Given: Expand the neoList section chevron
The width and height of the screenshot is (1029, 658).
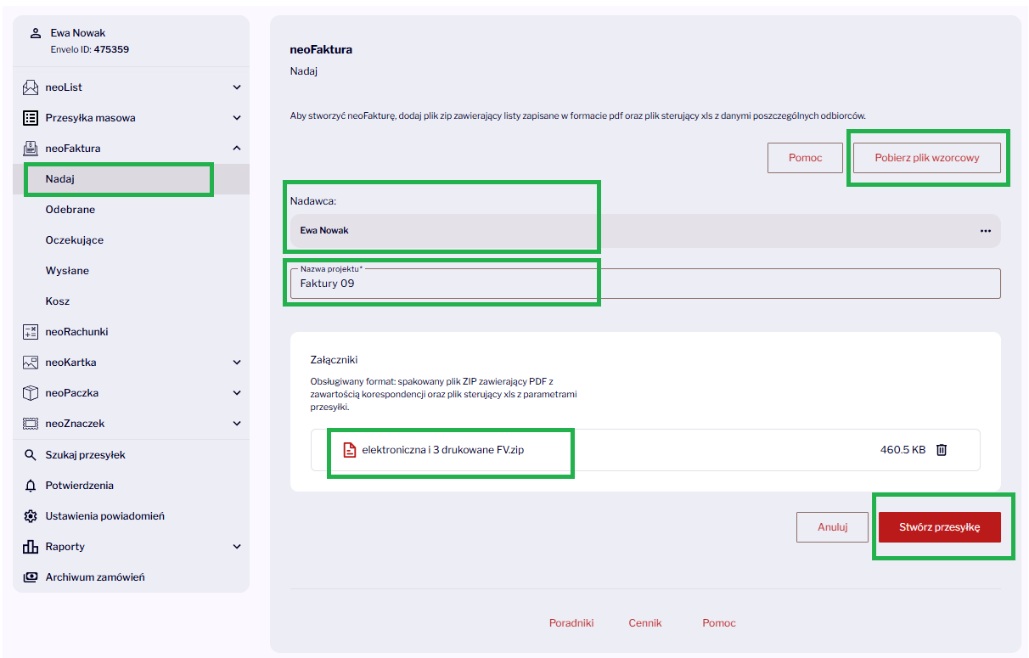Looking at the screenshot, I should click(237, 87).
